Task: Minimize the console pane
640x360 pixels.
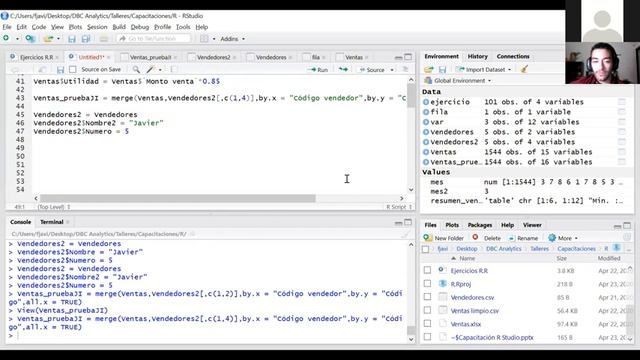Action: [398, 222]
